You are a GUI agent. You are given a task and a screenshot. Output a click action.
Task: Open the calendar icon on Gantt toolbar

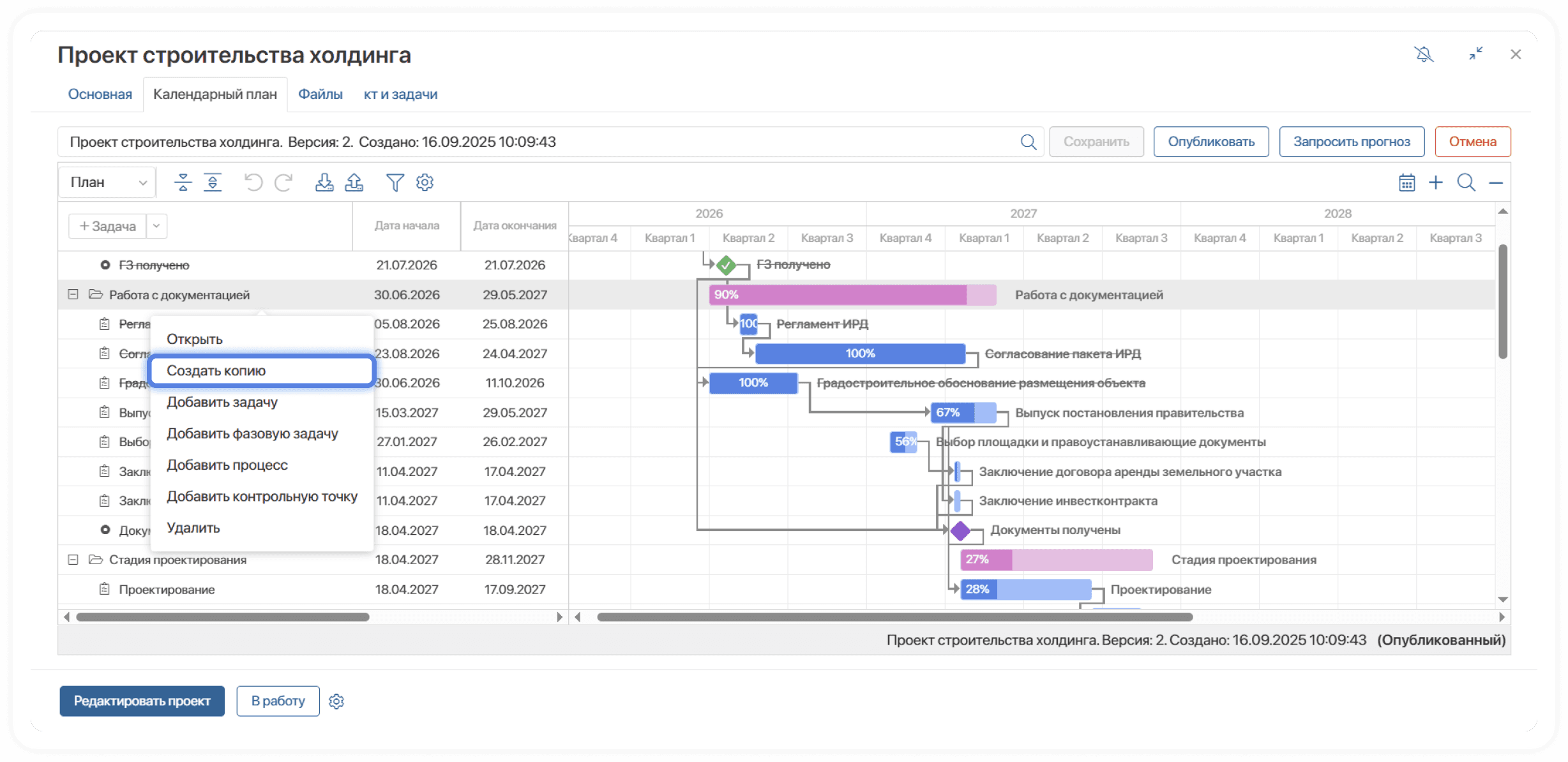(1406, 183)
